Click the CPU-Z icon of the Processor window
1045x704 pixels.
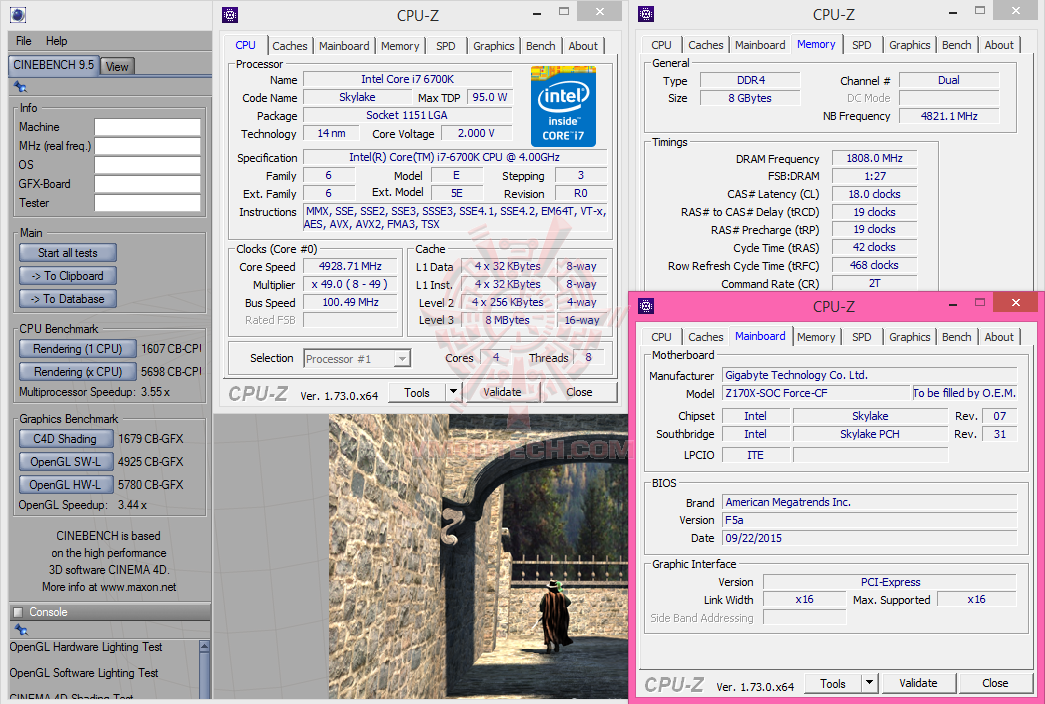(x=230, y=14)
